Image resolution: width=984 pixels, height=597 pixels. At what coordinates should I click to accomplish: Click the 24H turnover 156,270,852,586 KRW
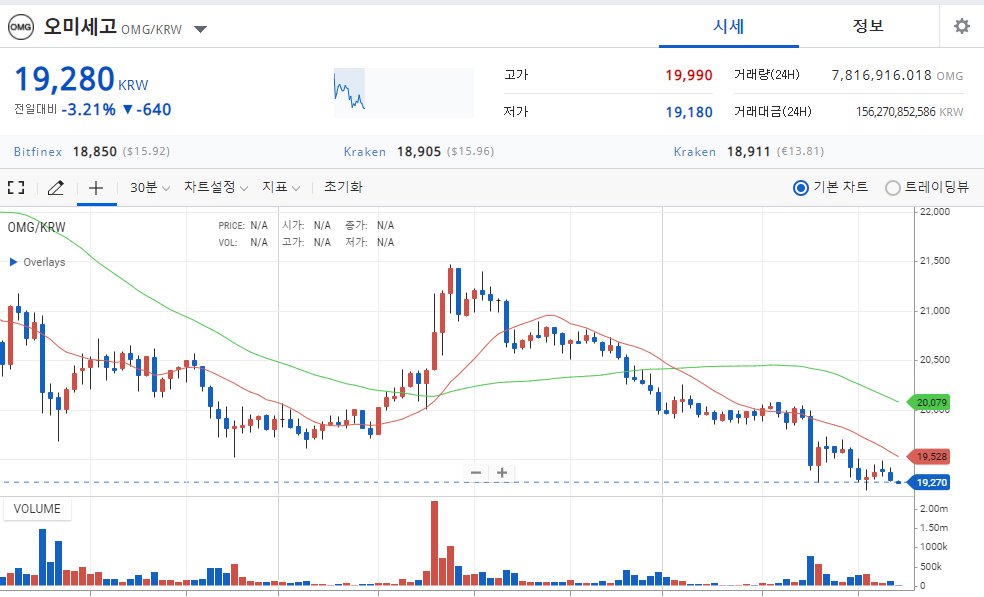pos(909,112)
